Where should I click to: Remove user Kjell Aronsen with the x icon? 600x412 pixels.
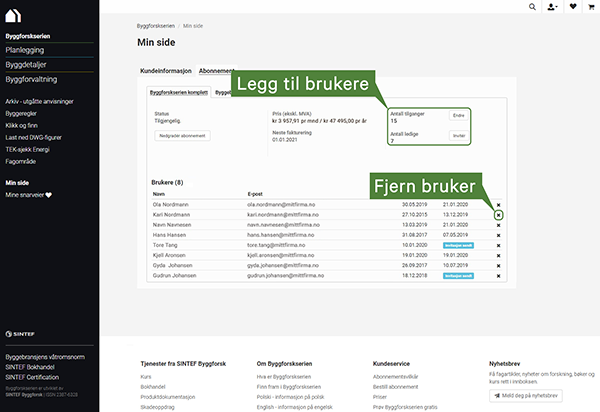tap(498, 256)
